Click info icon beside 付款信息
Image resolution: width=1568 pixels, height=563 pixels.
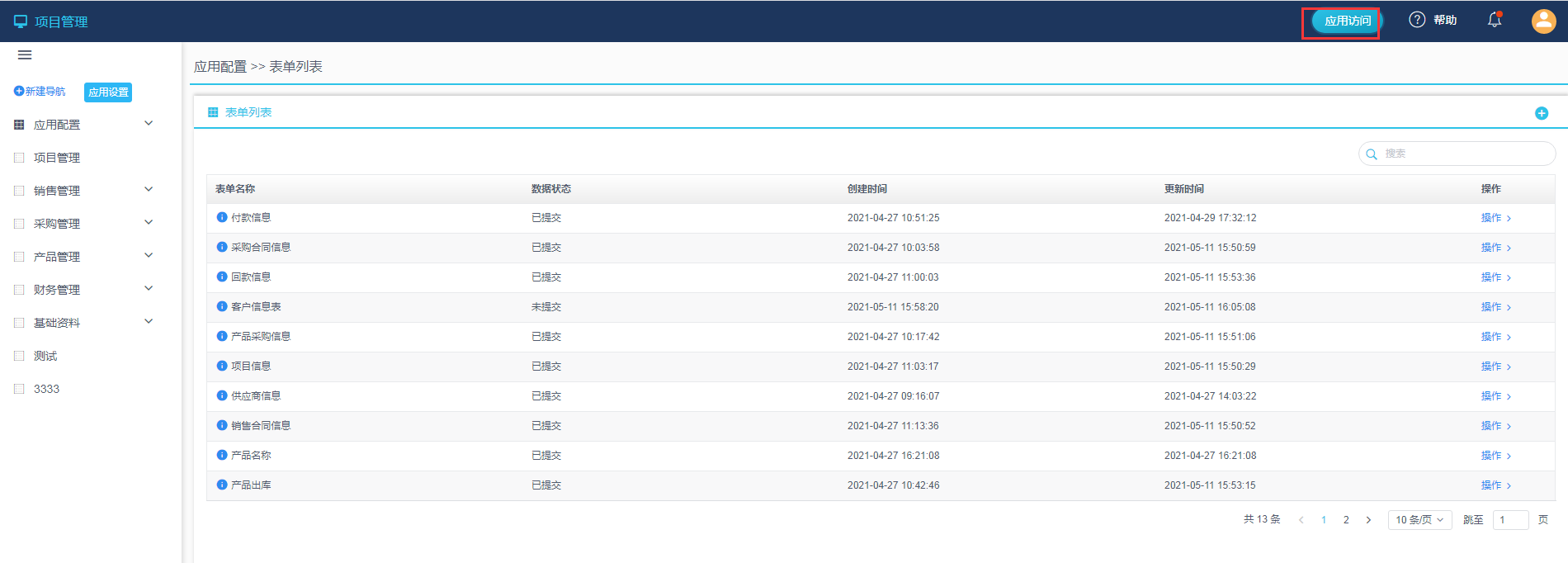222,218
